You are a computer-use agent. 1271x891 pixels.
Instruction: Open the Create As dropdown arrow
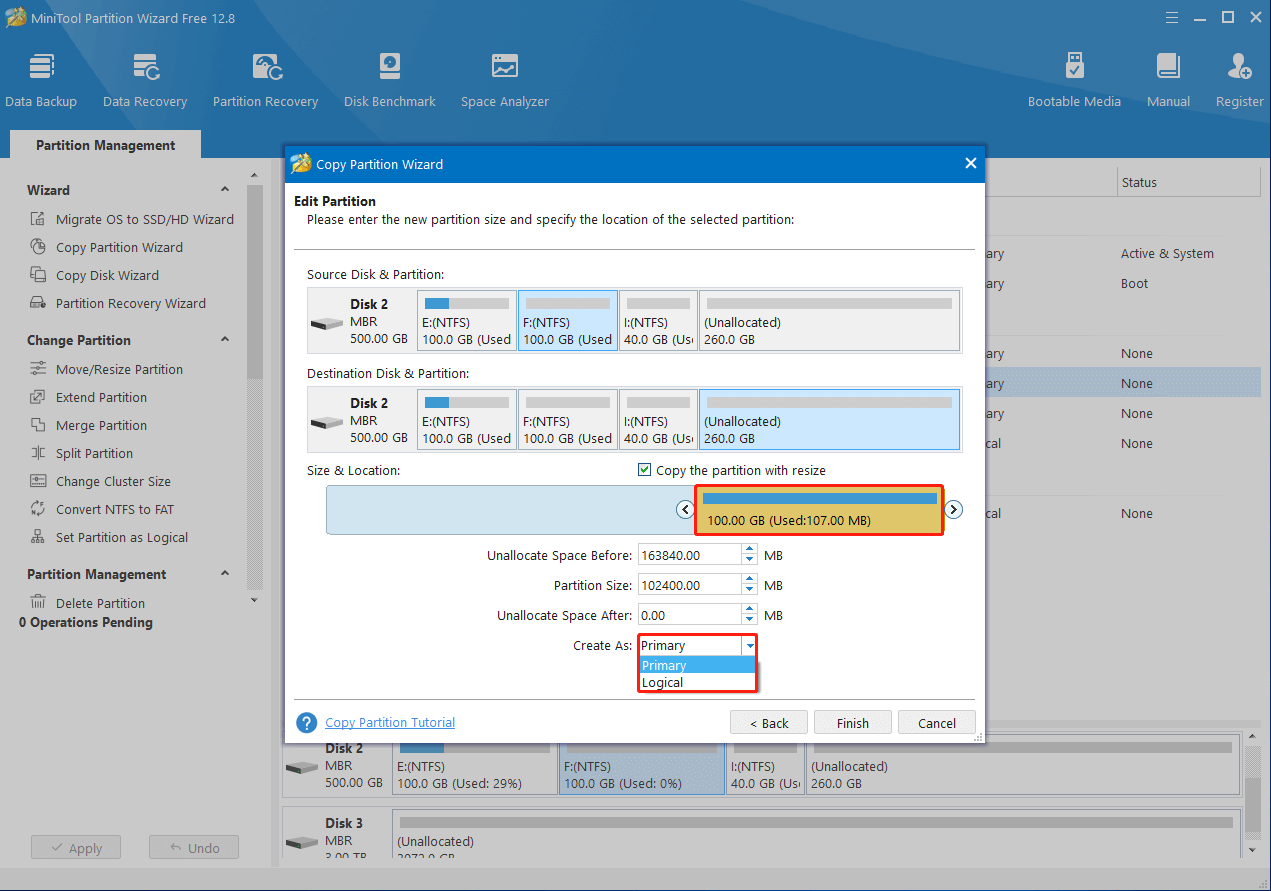(749, 646)
